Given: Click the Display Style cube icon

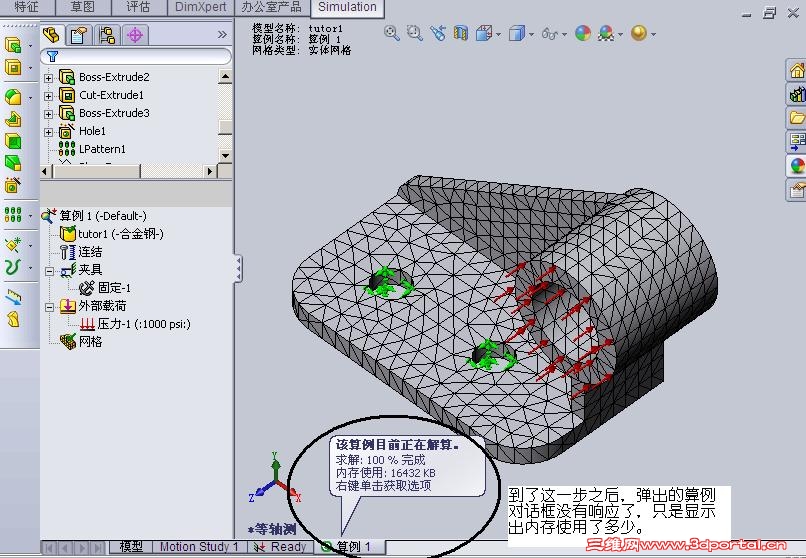Looking at the screenshot, I should pos(517,33).
